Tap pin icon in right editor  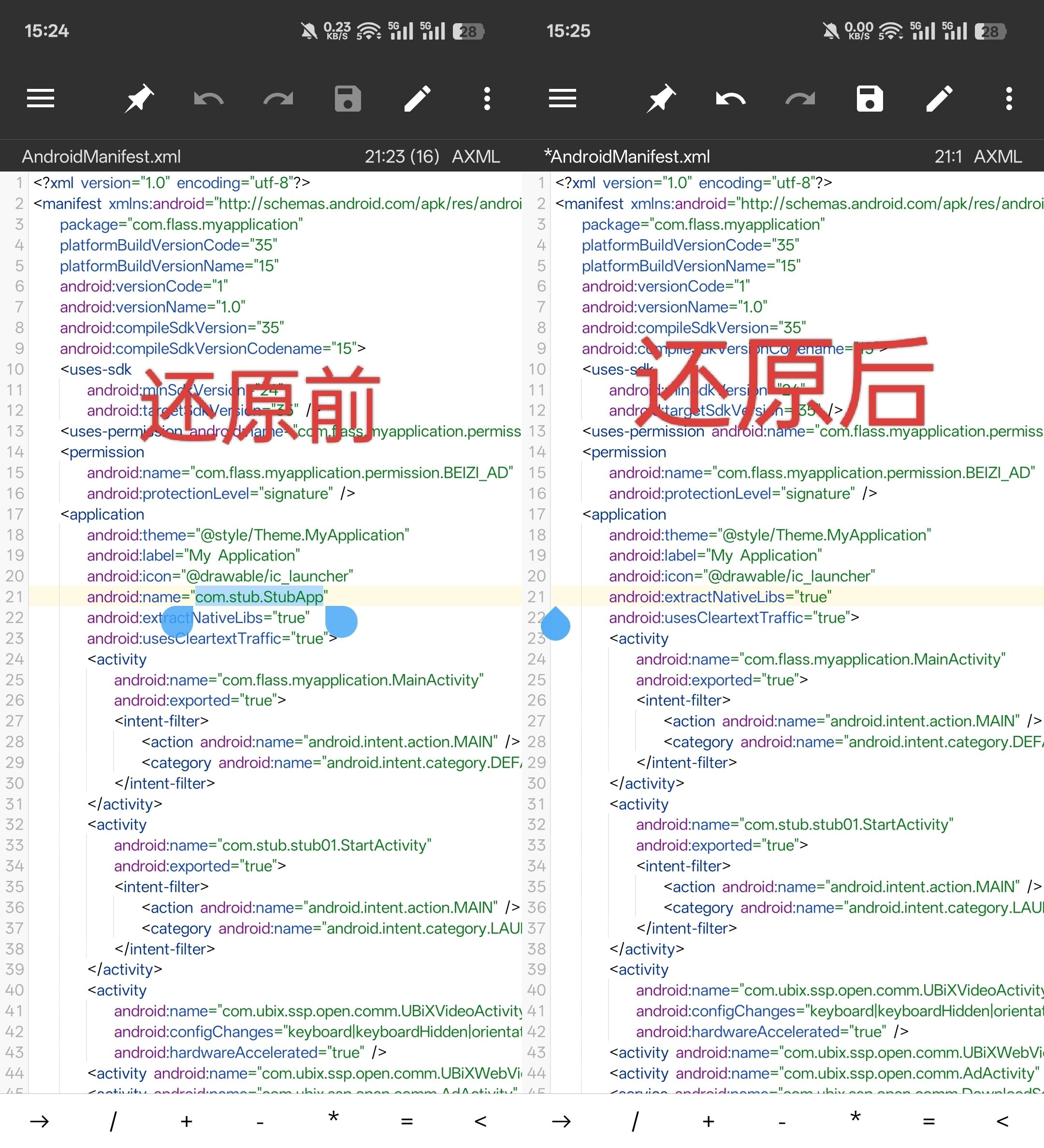[661, 99]
